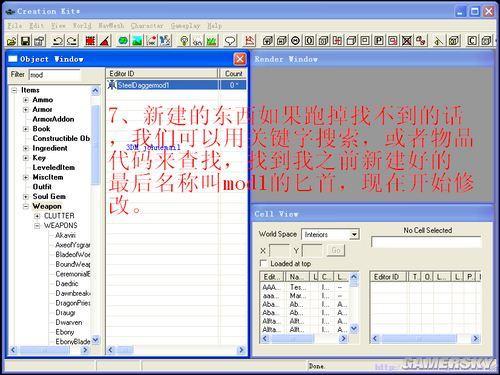
Task: Click the object tree horizontal scrollbar
Action: coord(49,350)
